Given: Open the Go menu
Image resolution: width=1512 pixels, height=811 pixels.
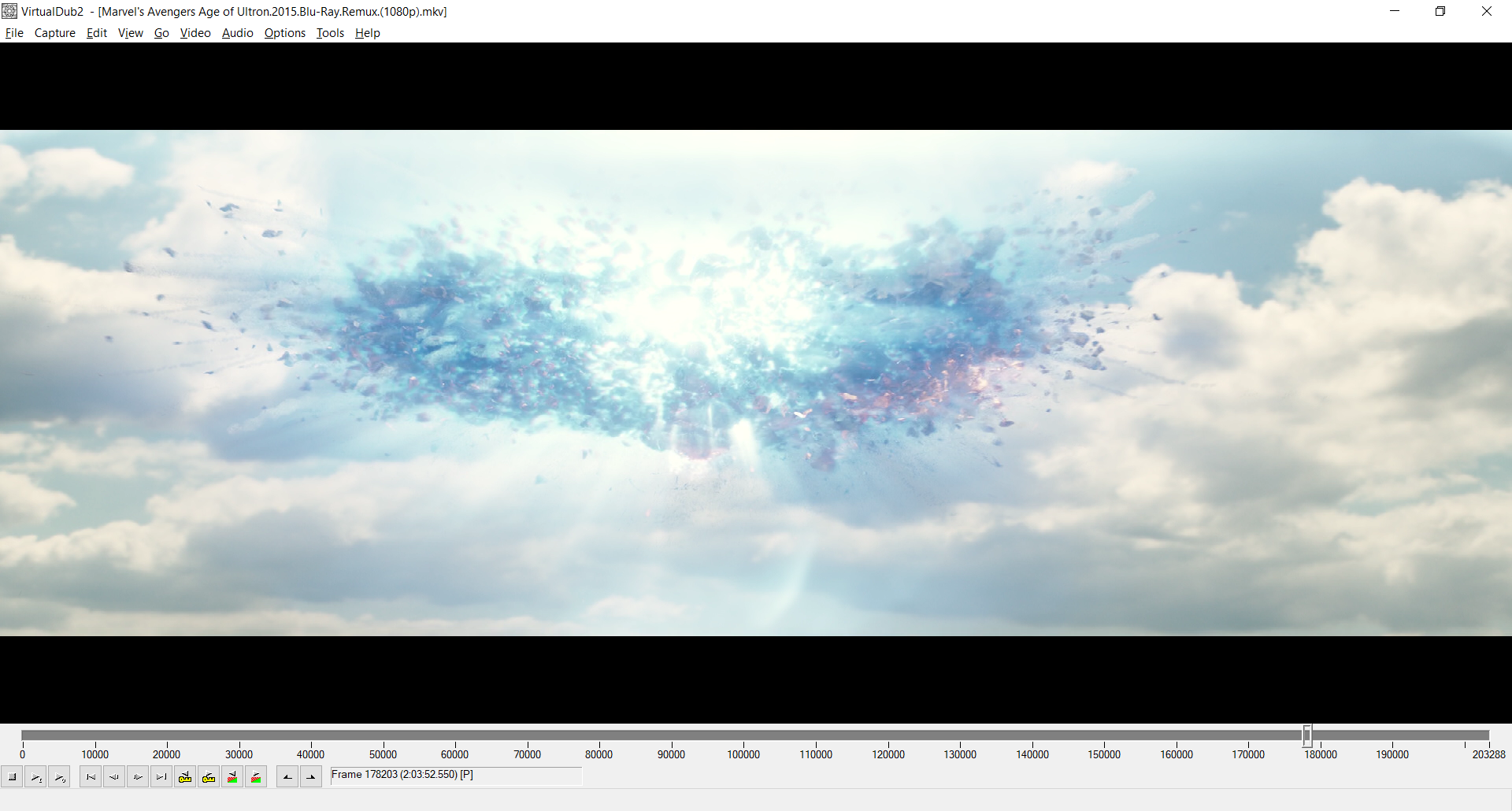Looking at the screenshot, I should click(161, 33).
